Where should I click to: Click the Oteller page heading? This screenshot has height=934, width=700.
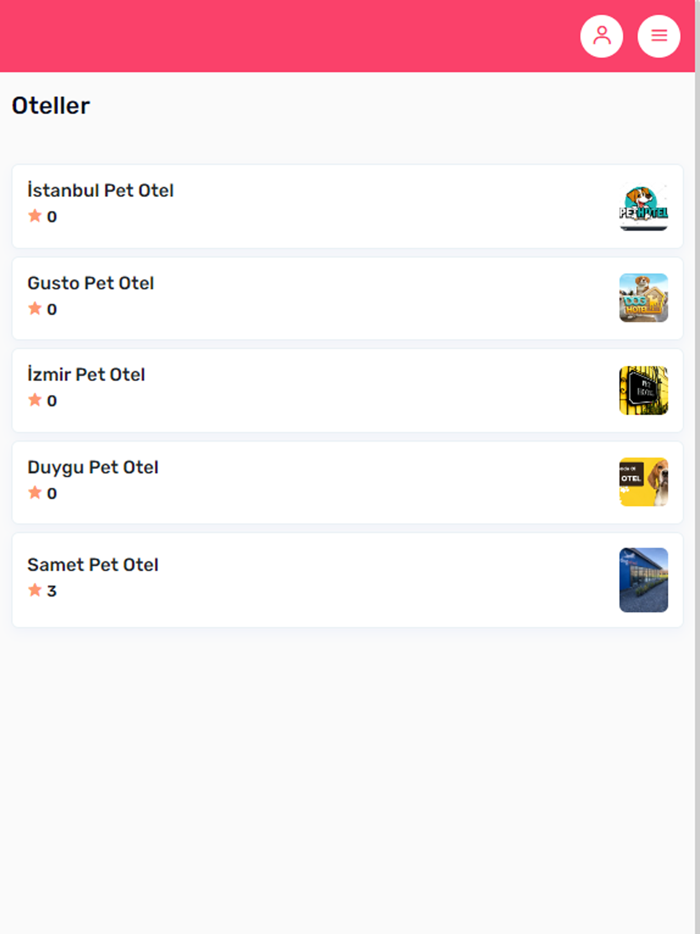click(x=50, y=105)
